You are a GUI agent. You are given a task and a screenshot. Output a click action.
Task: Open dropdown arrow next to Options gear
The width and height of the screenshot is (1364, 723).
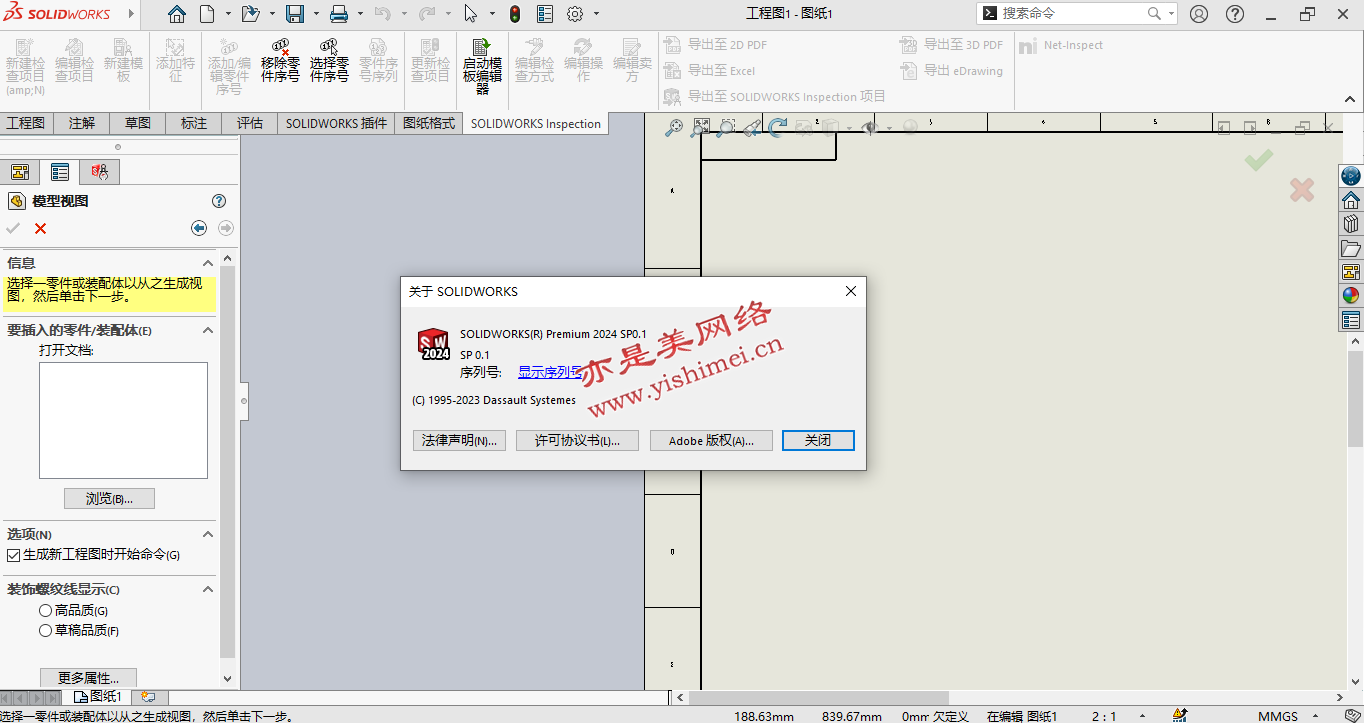tap(597, 14)
